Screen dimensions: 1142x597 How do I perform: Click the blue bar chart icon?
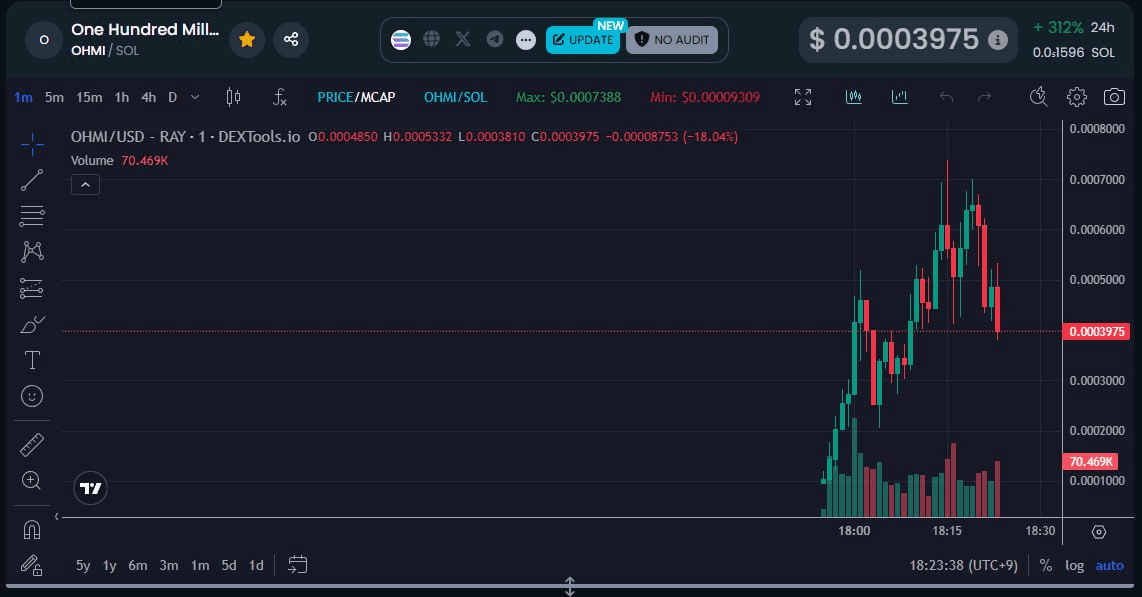coord(899,97)
